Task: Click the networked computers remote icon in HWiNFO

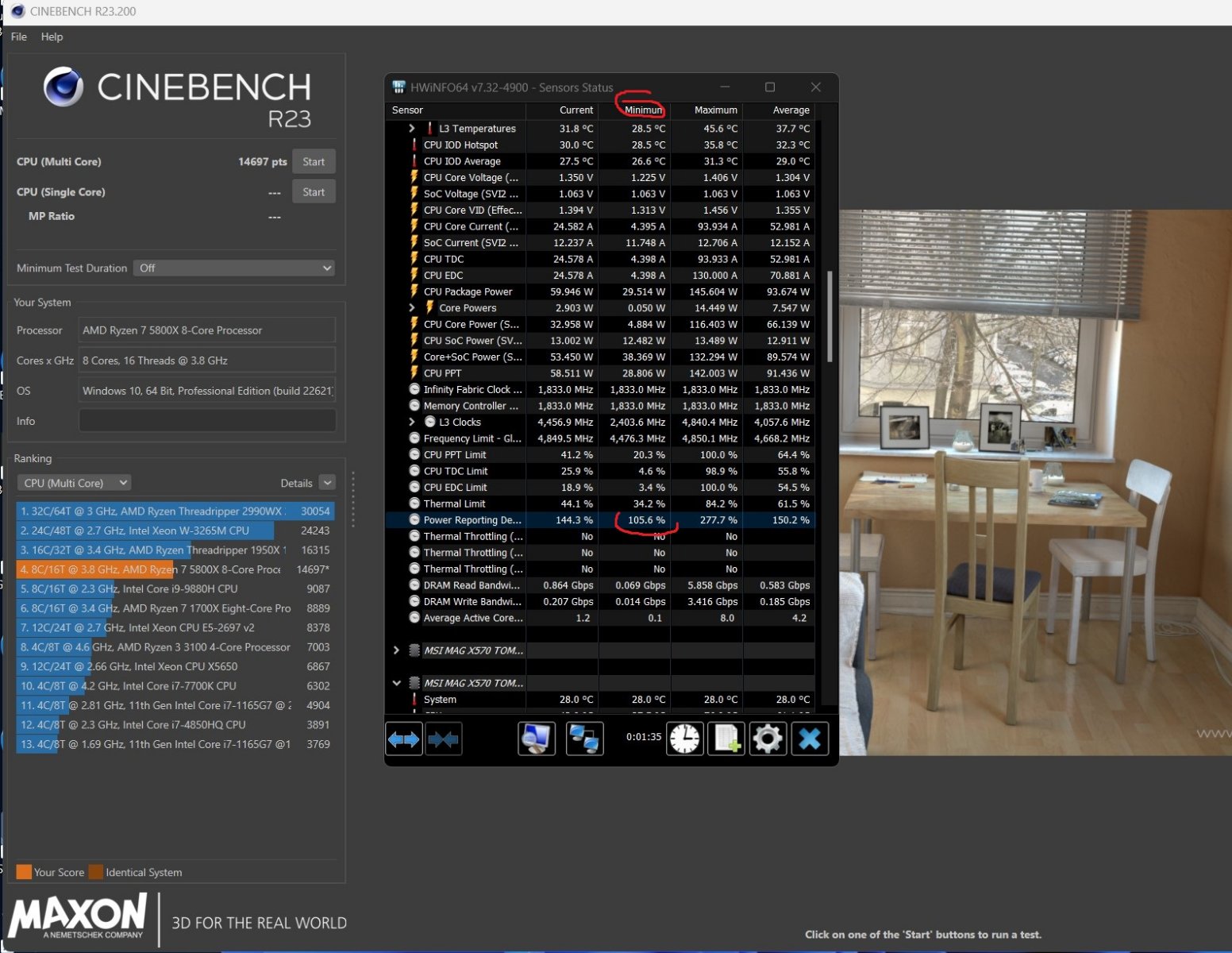Action: [x=584, y=739]
